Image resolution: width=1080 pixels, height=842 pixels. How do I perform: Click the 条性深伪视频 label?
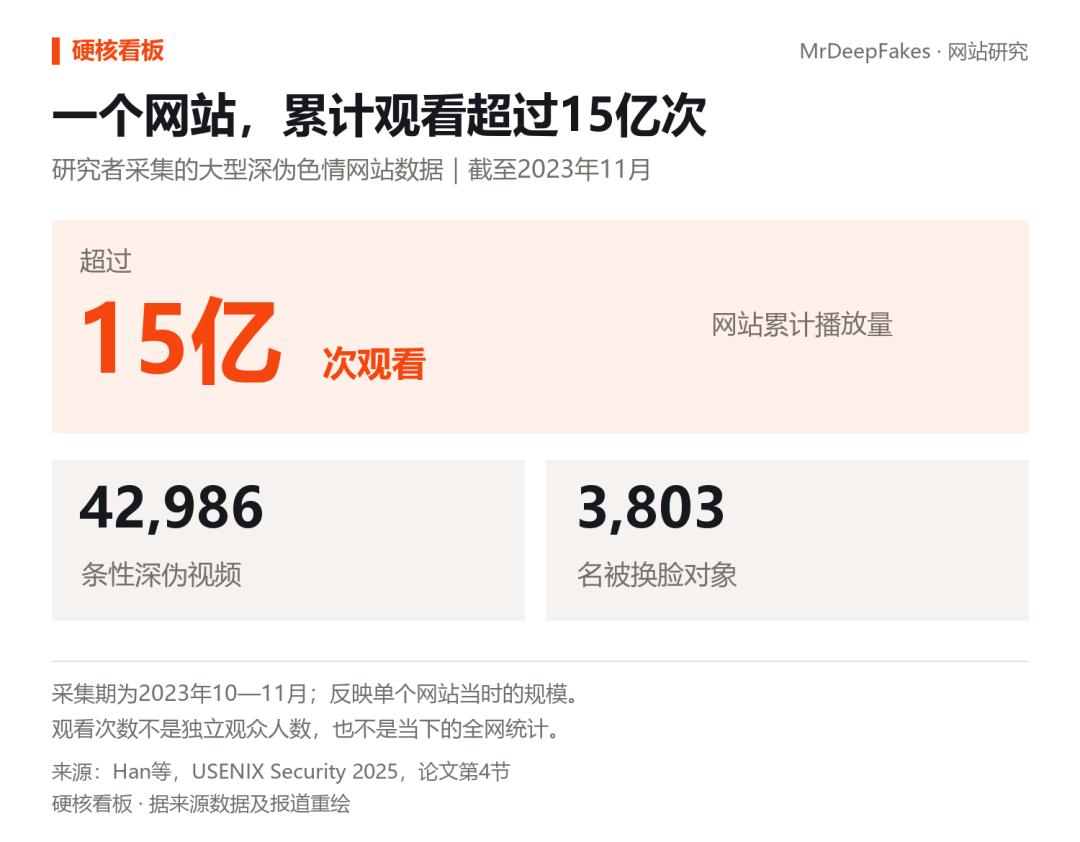pos(161,575)
